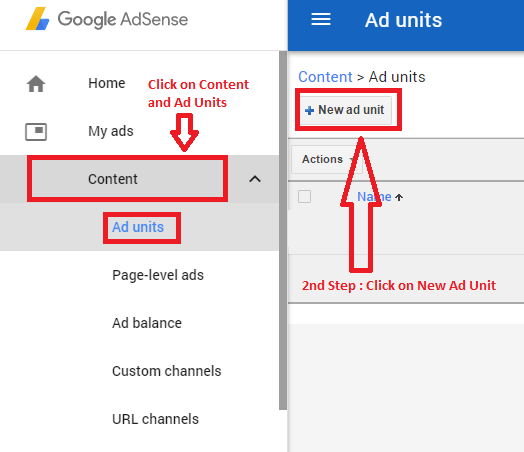This screenshot has width=524, height=452.
Task: Click the sort arrow beside Name
Action: (x=399, y=197)
